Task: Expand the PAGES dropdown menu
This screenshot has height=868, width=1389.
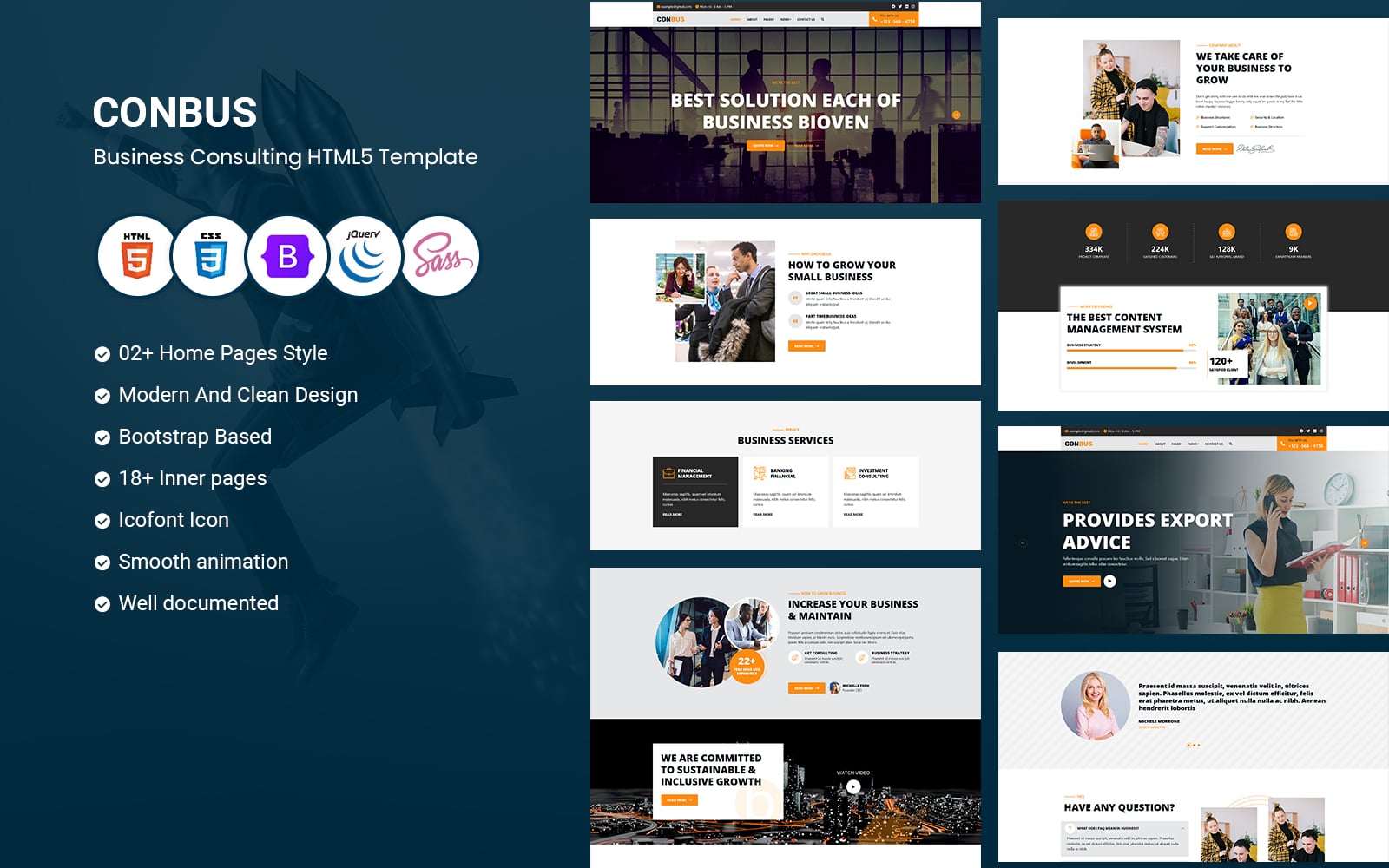Action: click(769, 19)
